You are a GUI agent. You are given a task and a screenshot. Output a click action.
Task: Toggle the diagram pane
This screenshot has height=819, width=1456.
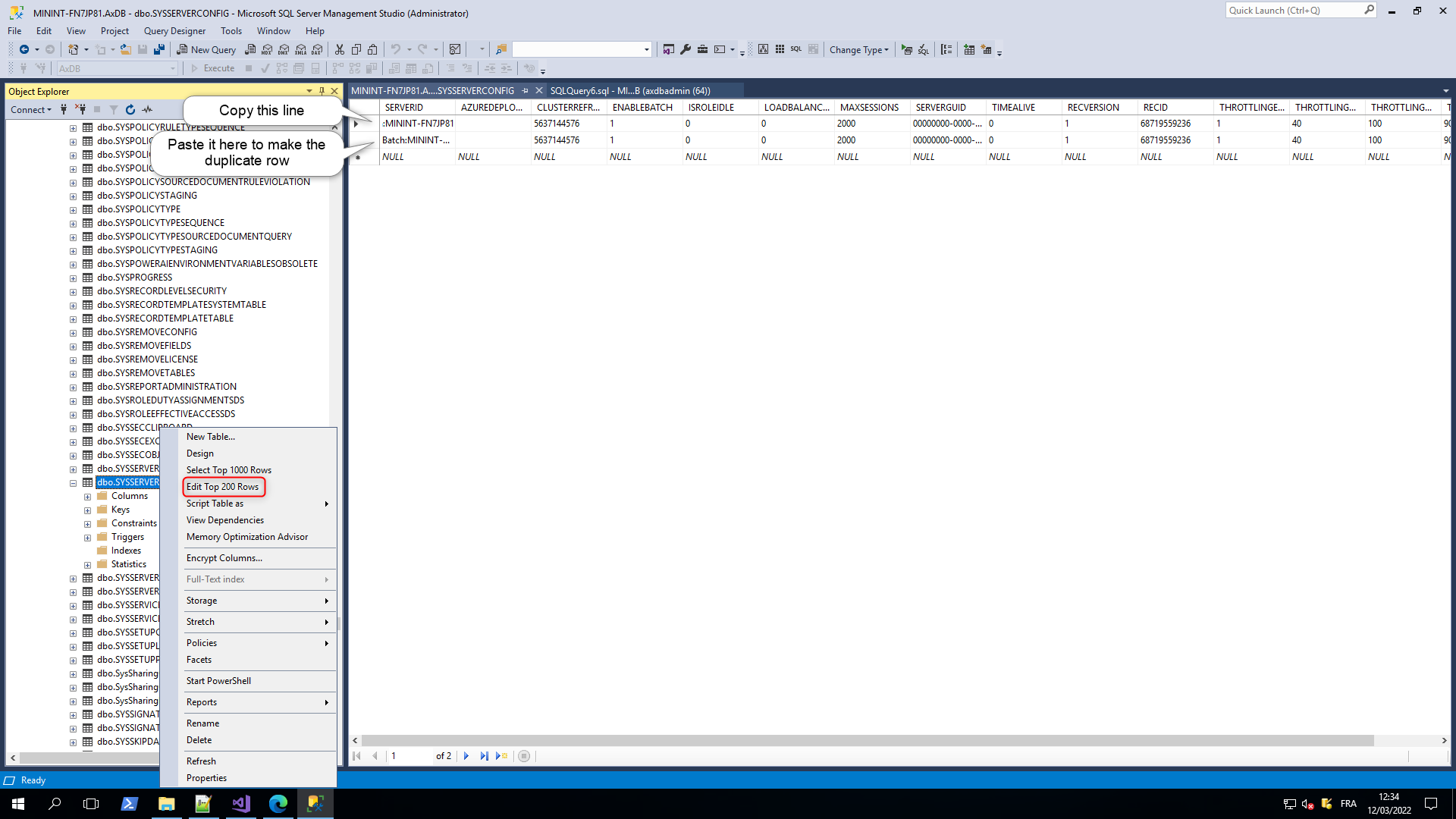point(763,49)
